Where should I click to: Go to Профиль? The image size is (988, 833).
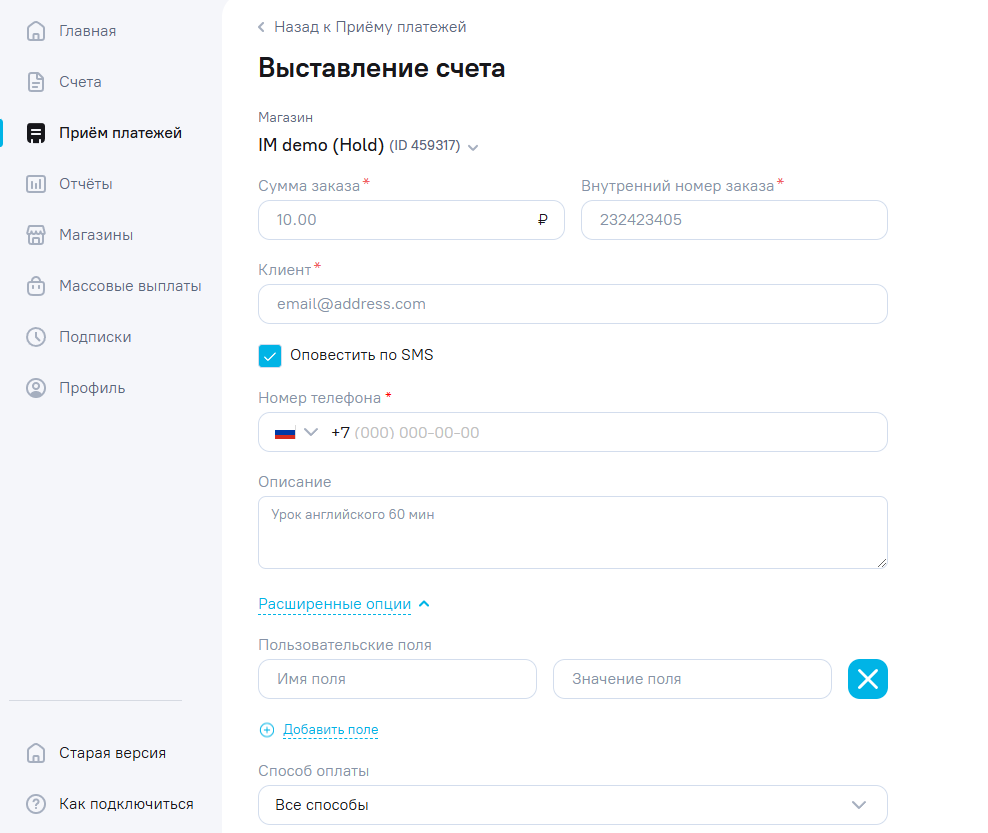click(92, 388)
